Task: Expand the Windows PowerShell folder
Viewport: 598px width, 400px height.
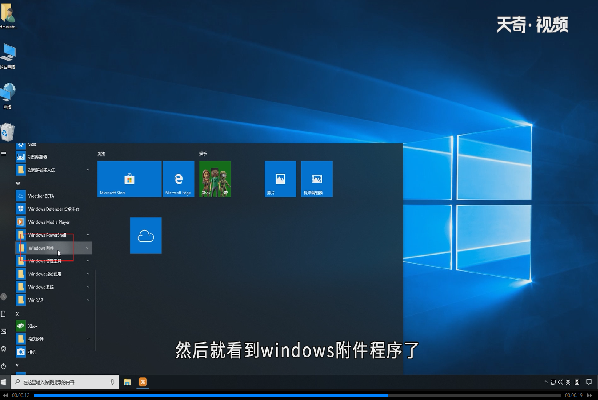Action: [53, 235]
